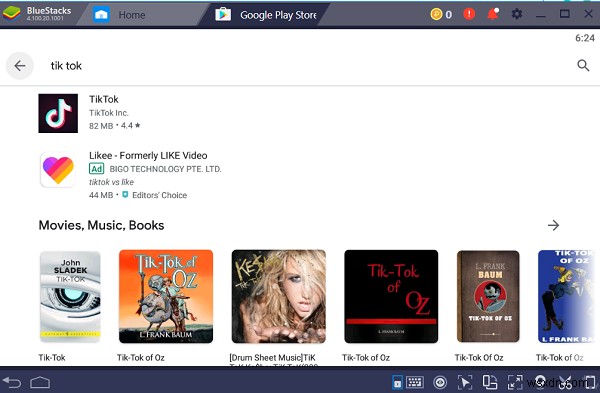Viewport: 600px width, 393px height.
Task: Click the Play Store tab icon
Action: [223, 15]
